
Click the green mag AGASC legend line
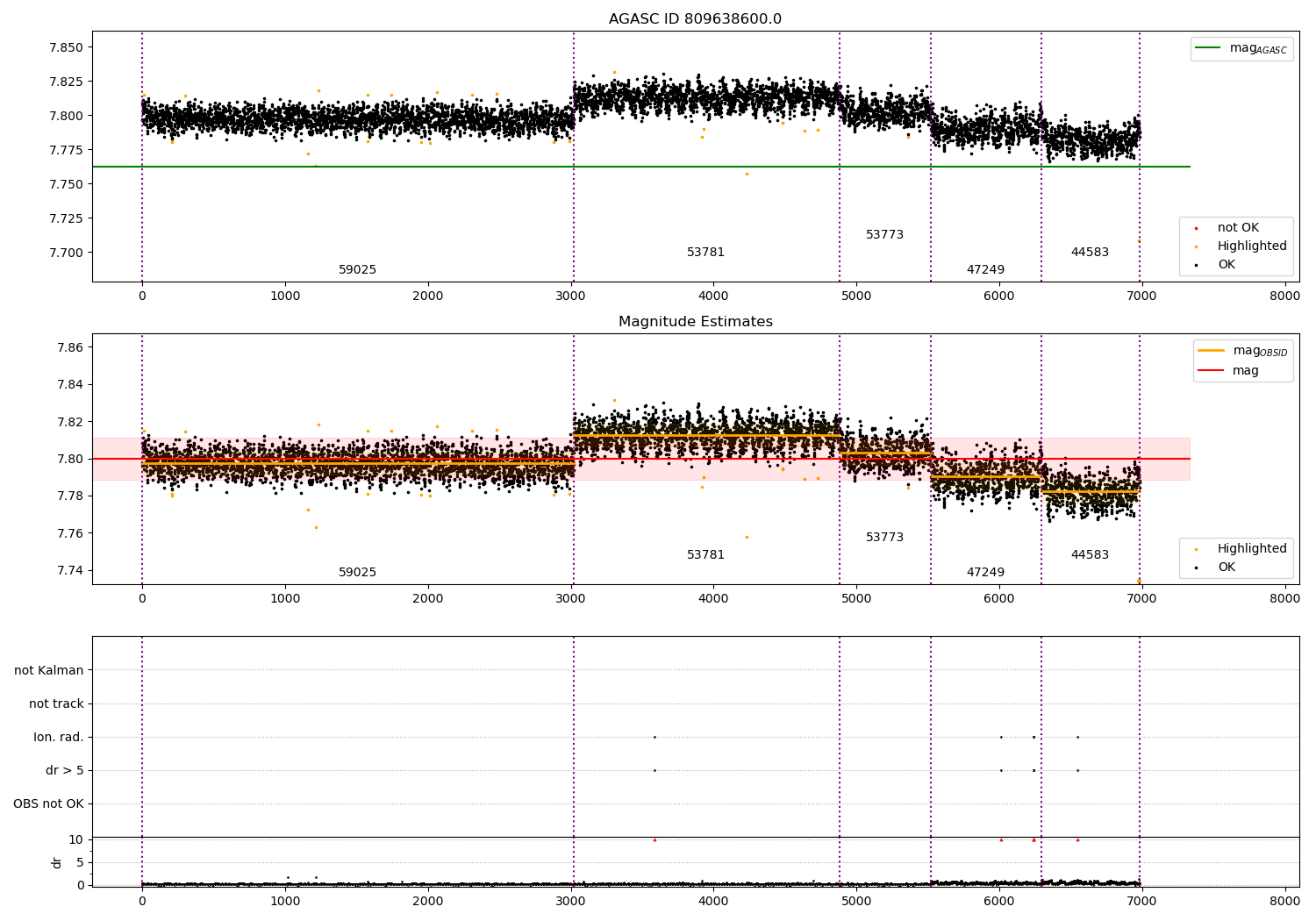[x=1208, y=48]
